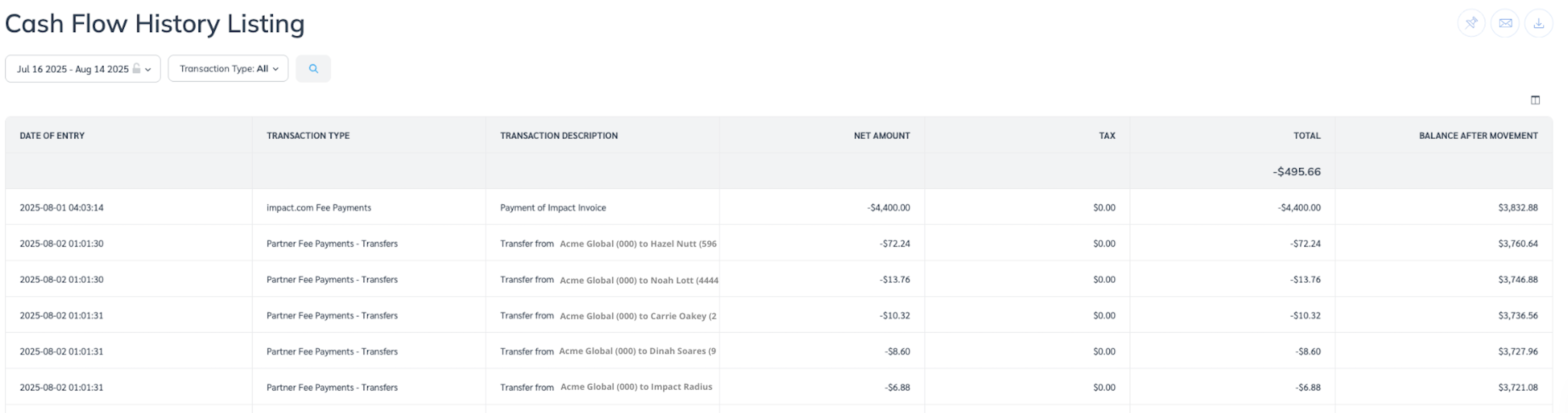Select the balance $3,760.64
The width and height of the screenshot is (1568, 413).
click(1518, 243)
